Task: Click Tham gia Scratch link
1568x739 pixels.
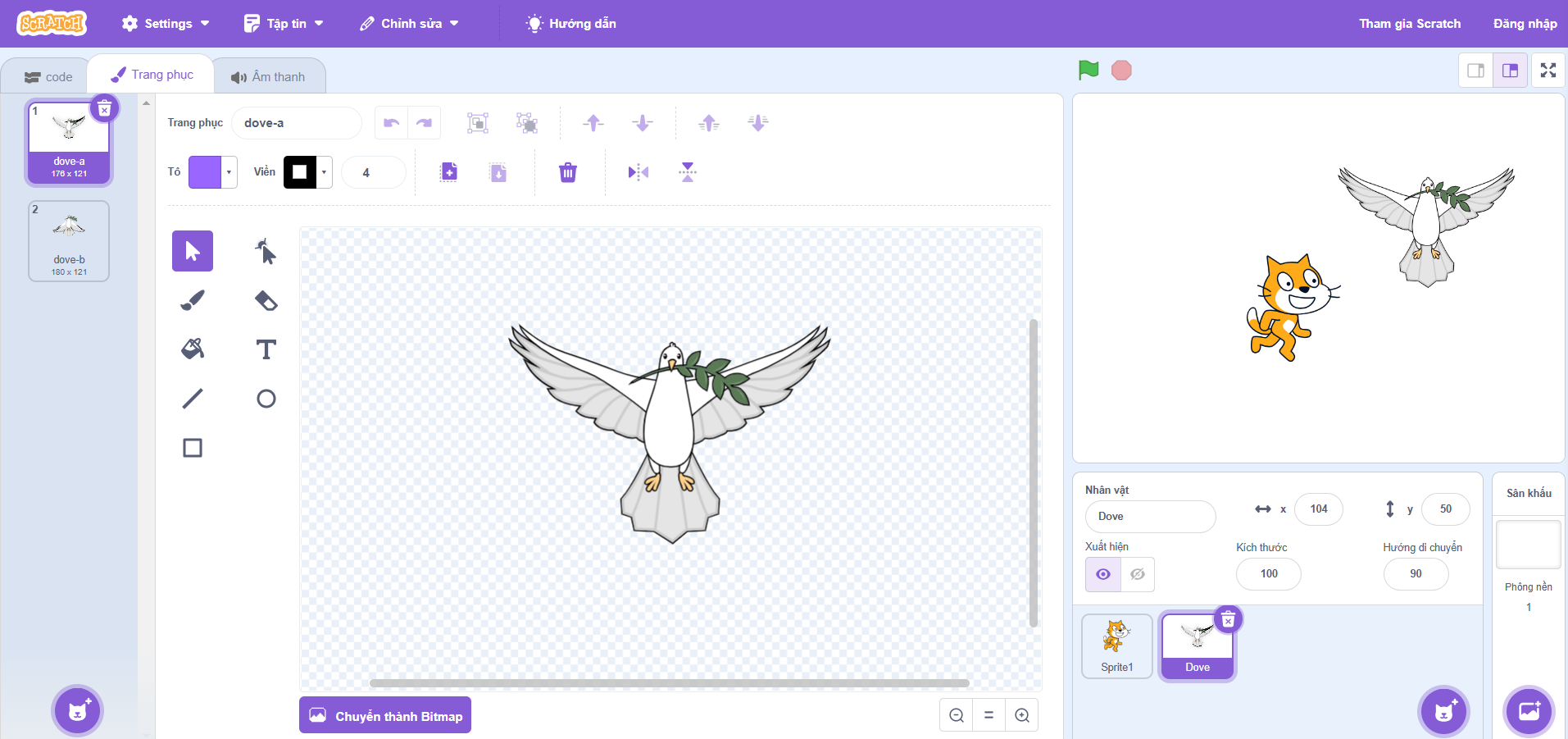Action: tap(1410, 24)
